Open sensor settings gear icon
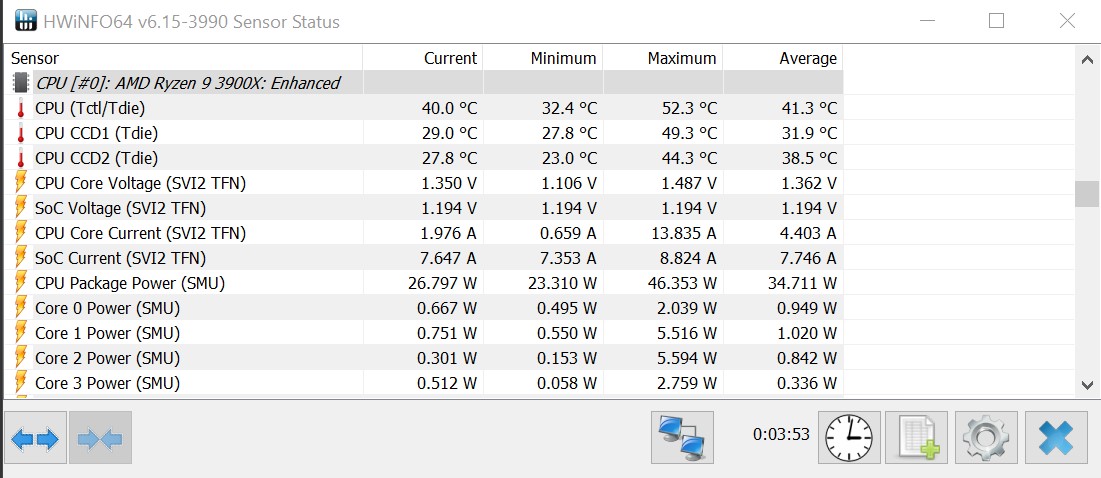The image size is (1101, 478). 985,438
